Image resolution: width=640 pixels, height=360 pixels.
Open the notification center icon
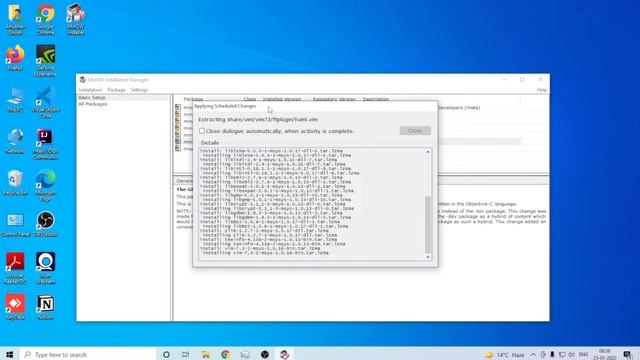pos(628,355)
